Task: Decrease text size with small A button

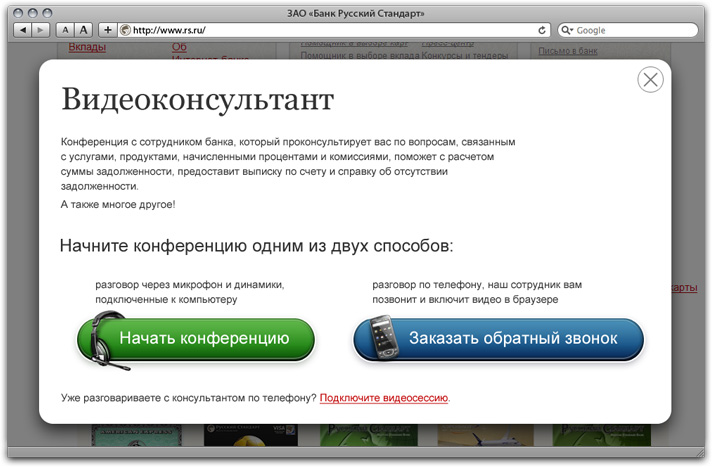Action: coord(64,30)
